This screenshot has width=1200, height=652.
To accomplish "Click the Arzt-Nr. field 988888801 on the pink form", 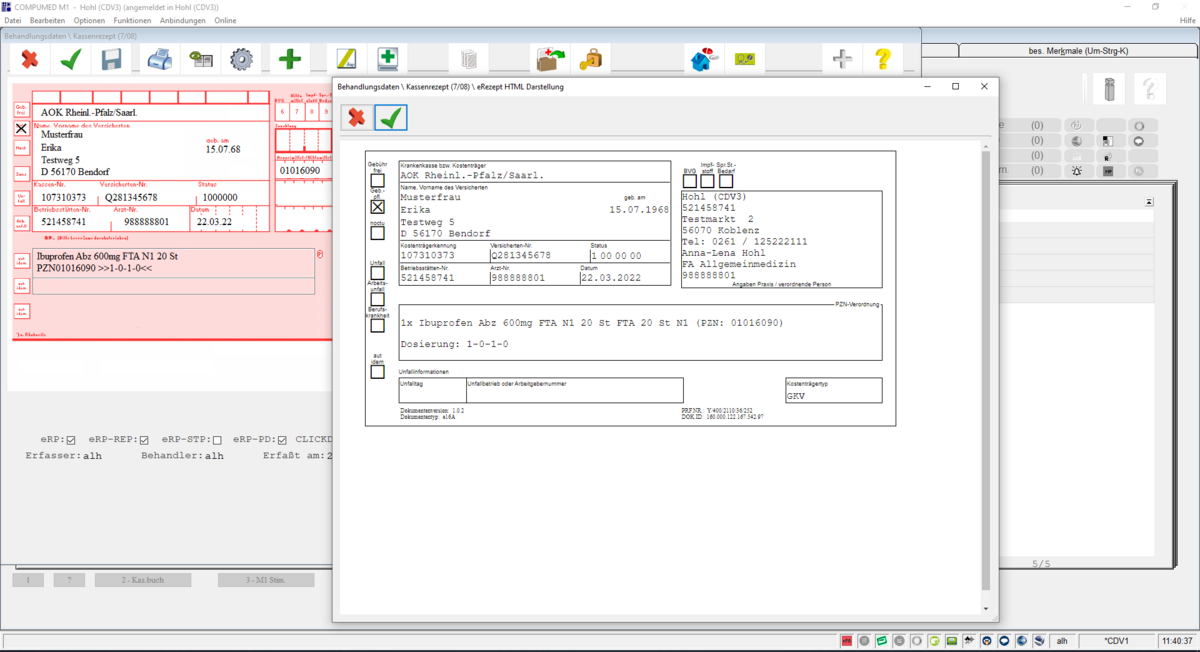I will click(x=147, y=222).
